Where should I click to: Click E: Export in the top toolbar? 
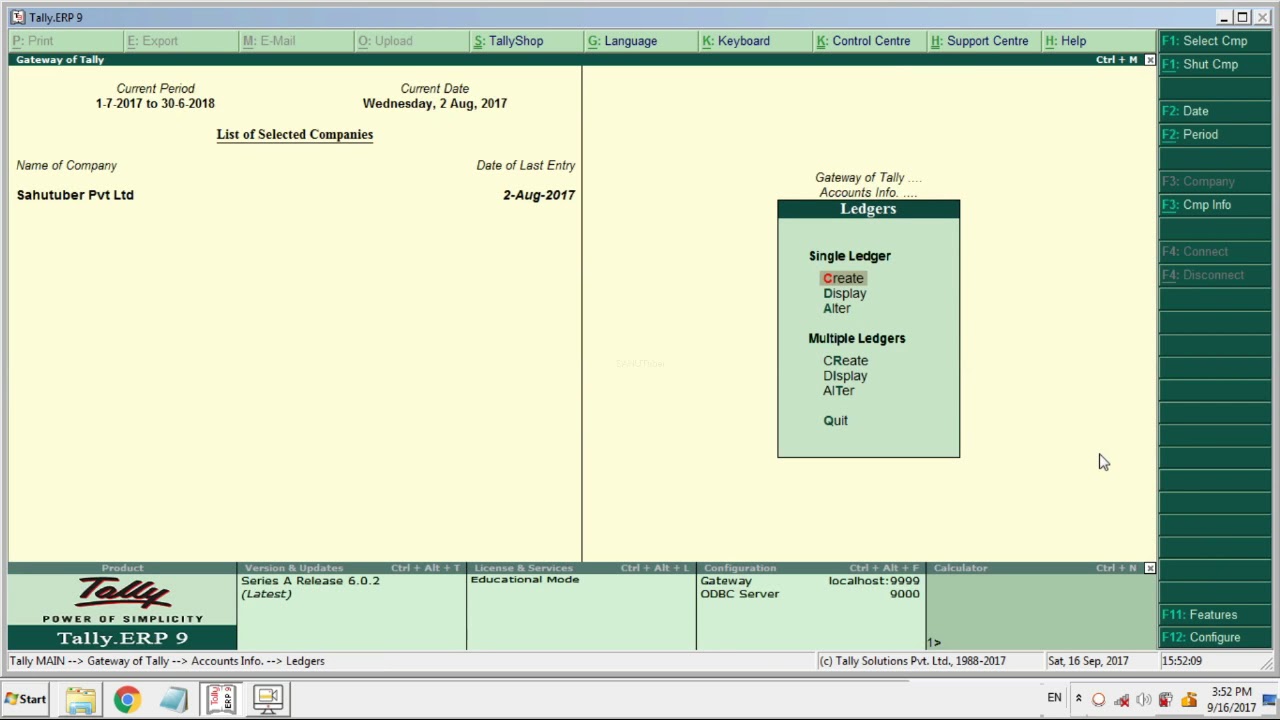(x=152, y=40)
